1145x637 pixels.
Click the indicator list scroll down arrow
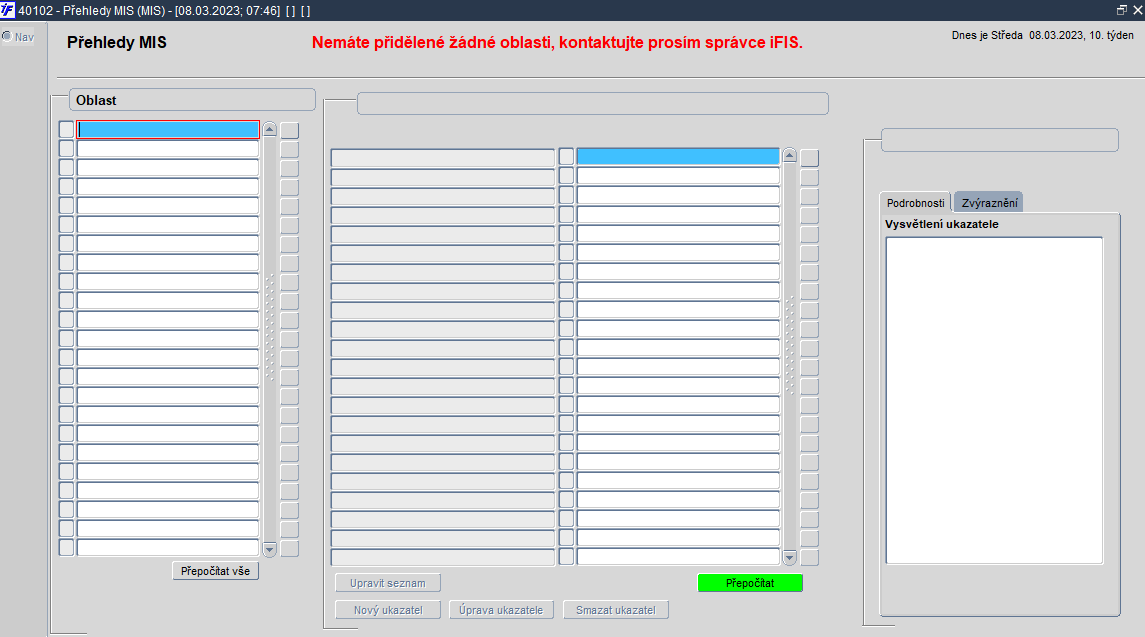pos(789,557)
